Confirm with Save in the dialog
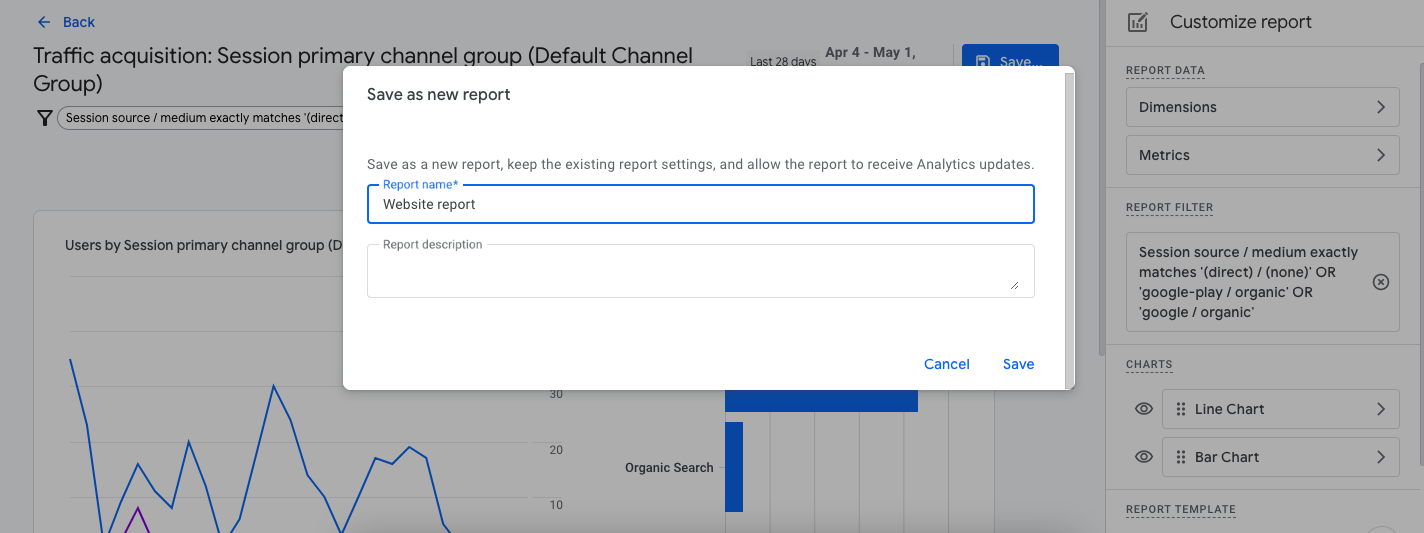 click(1018, 364)
